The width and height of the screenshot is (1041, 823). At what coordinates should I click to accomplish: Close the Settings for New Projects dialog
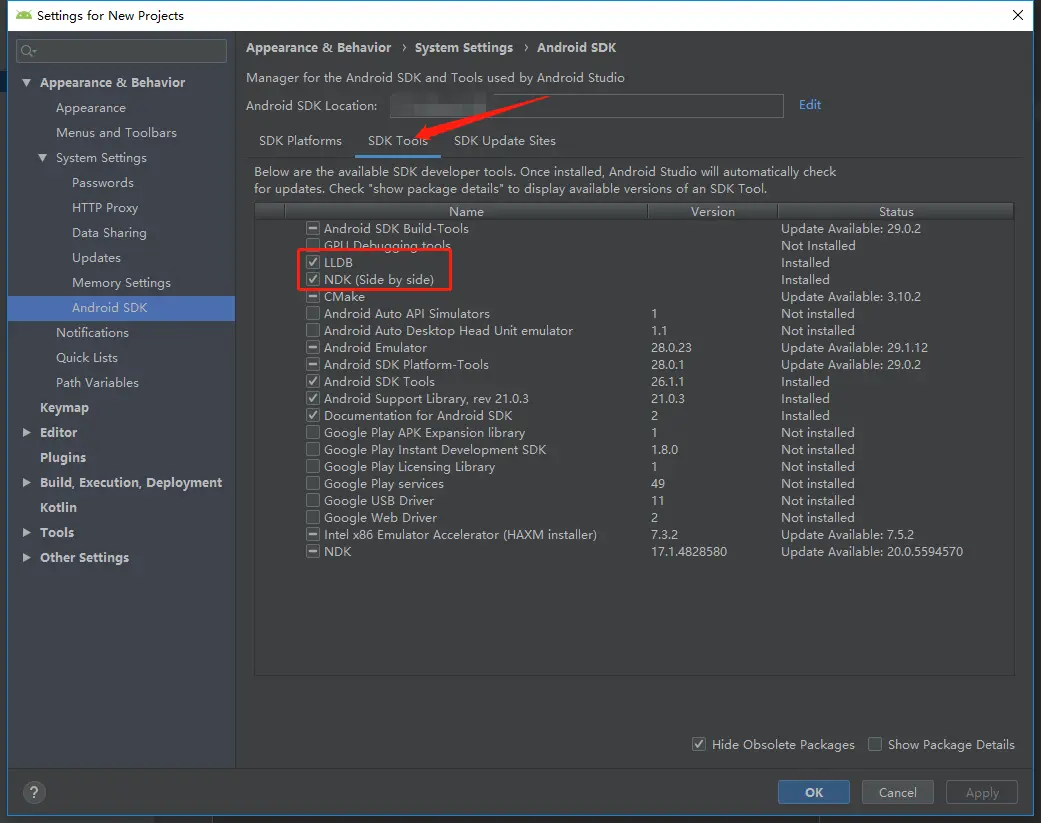tap(1017, 15)
